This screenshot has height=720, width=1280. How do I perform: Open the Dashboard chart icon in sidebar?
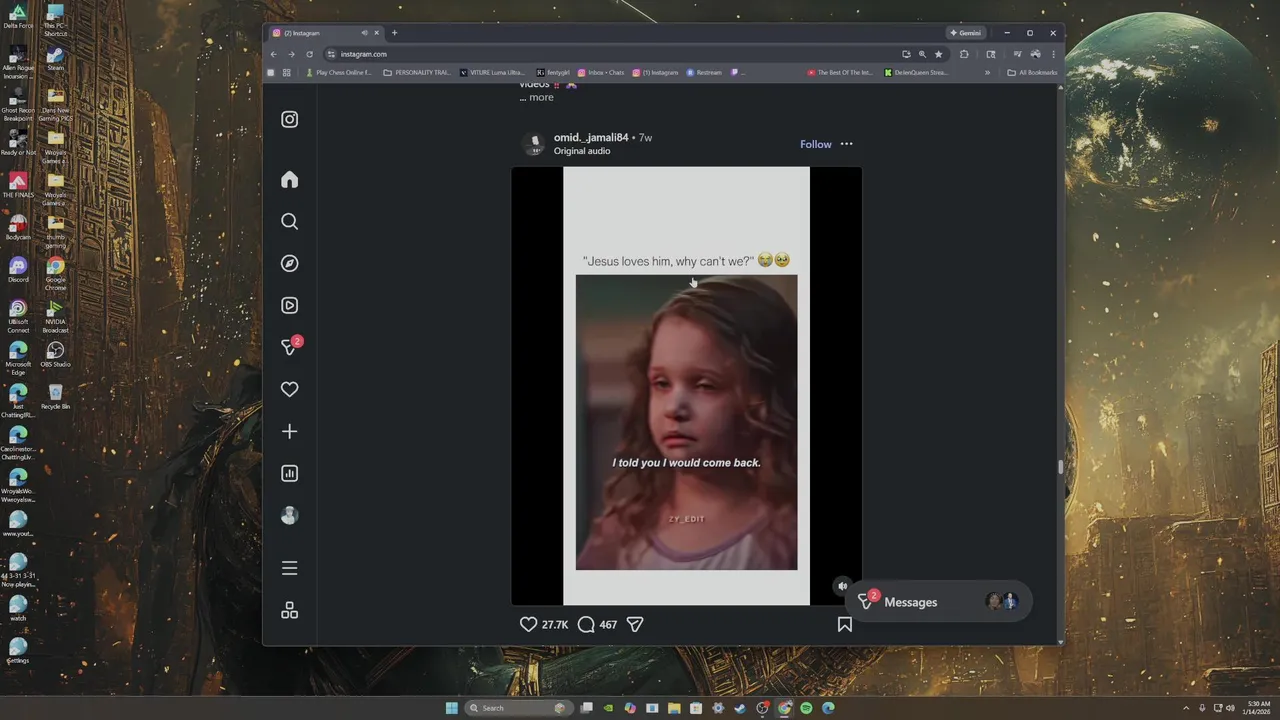289,473
